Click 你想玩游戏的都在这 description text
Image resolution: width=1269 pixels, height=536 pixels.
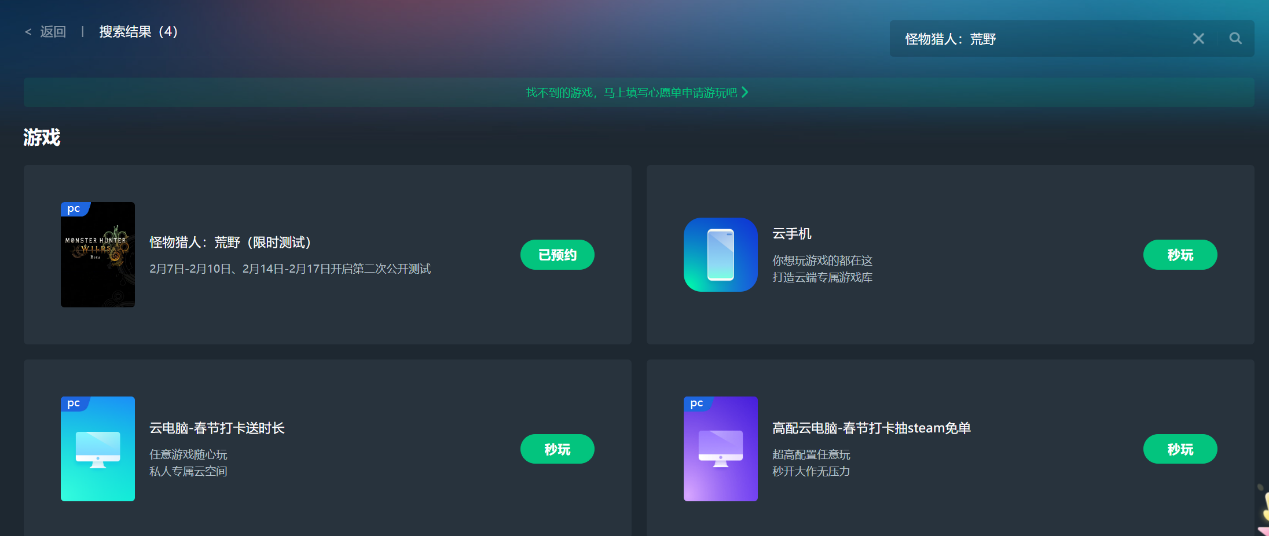click(822, 261)
